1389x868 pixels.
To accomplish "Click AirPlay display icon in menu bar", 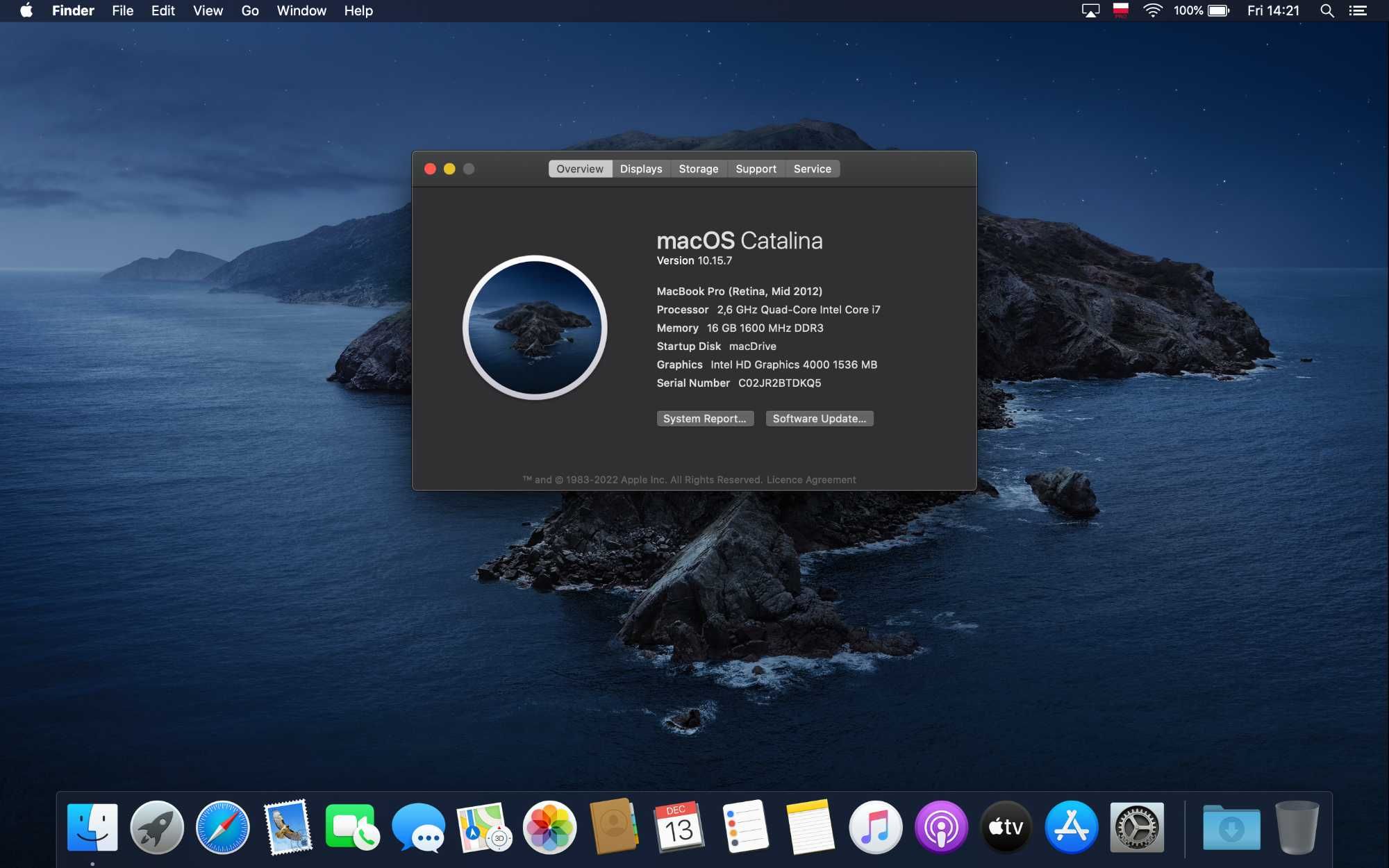I will click(1090, 10).
